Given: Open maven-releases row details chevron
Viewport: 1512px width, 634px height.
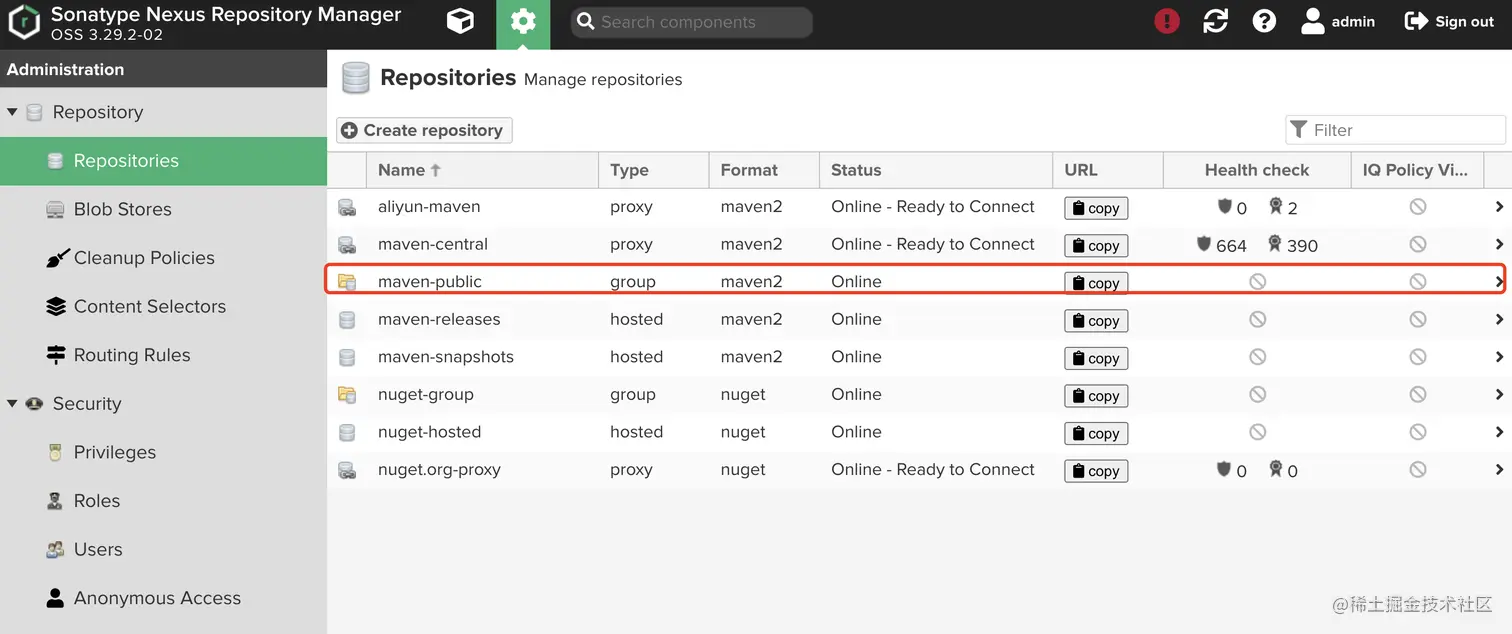Looking at the screenshot, I should (x=1499, y=320).
